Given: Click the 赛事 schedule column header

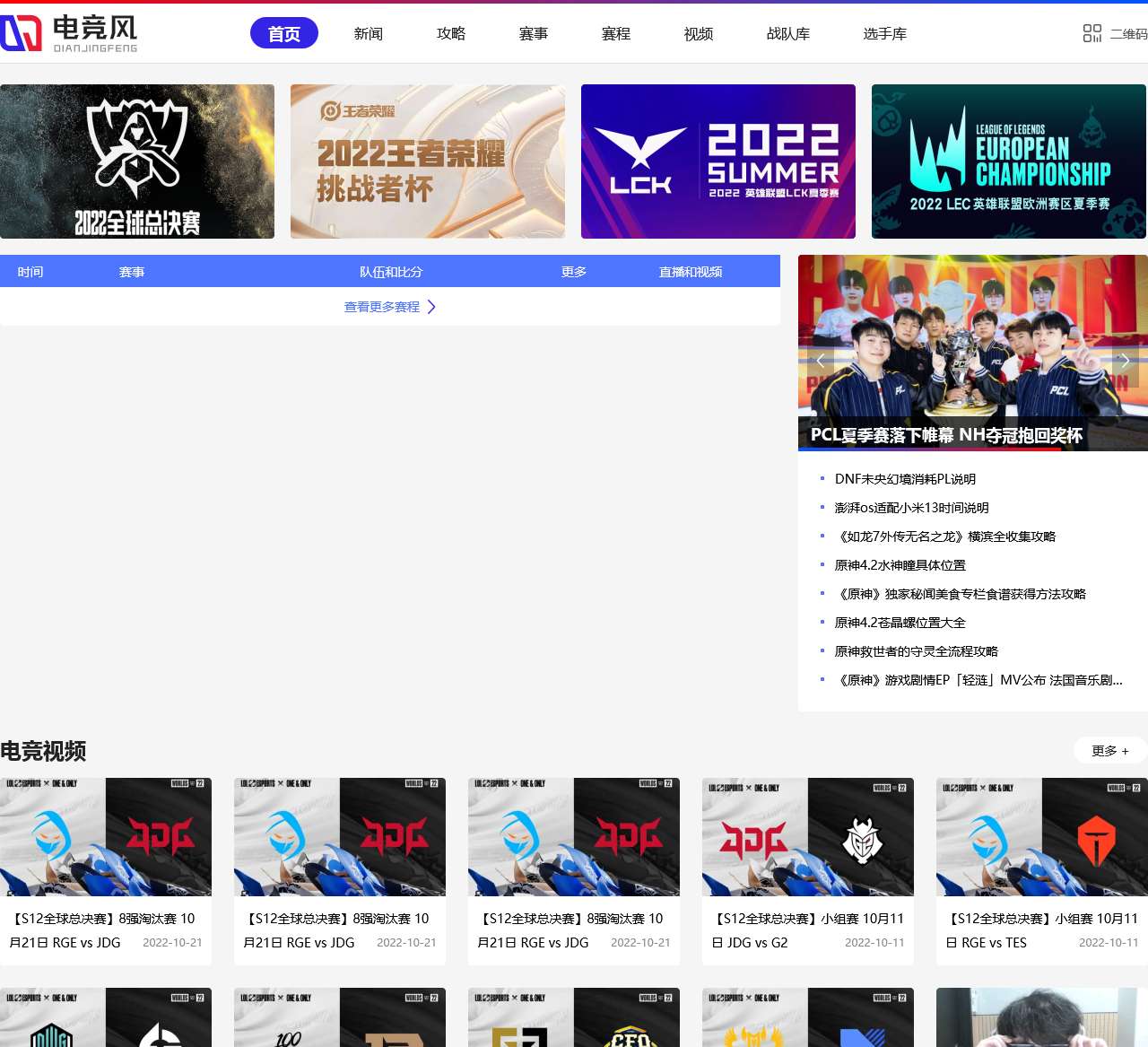Looking at the screenshot, I should tap(132, 272).
